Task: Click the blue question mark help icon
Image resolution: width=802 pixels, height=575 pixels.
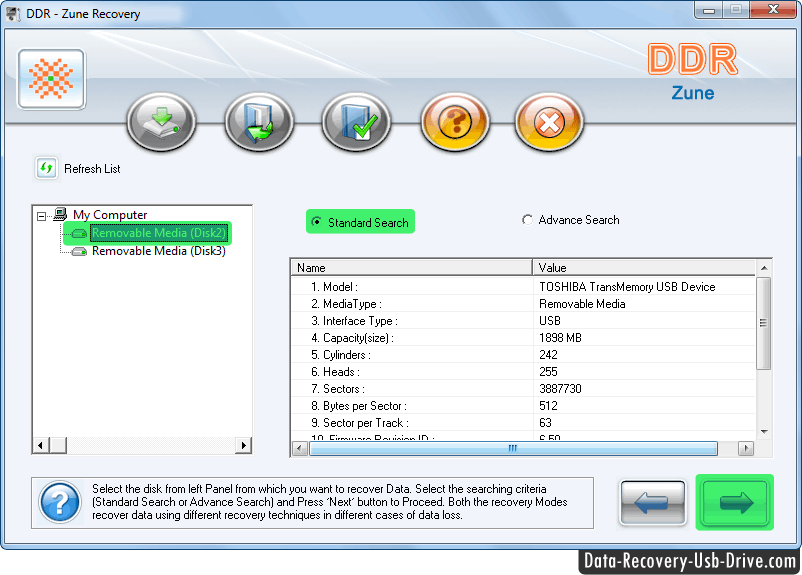Action: tap(60, 502)
